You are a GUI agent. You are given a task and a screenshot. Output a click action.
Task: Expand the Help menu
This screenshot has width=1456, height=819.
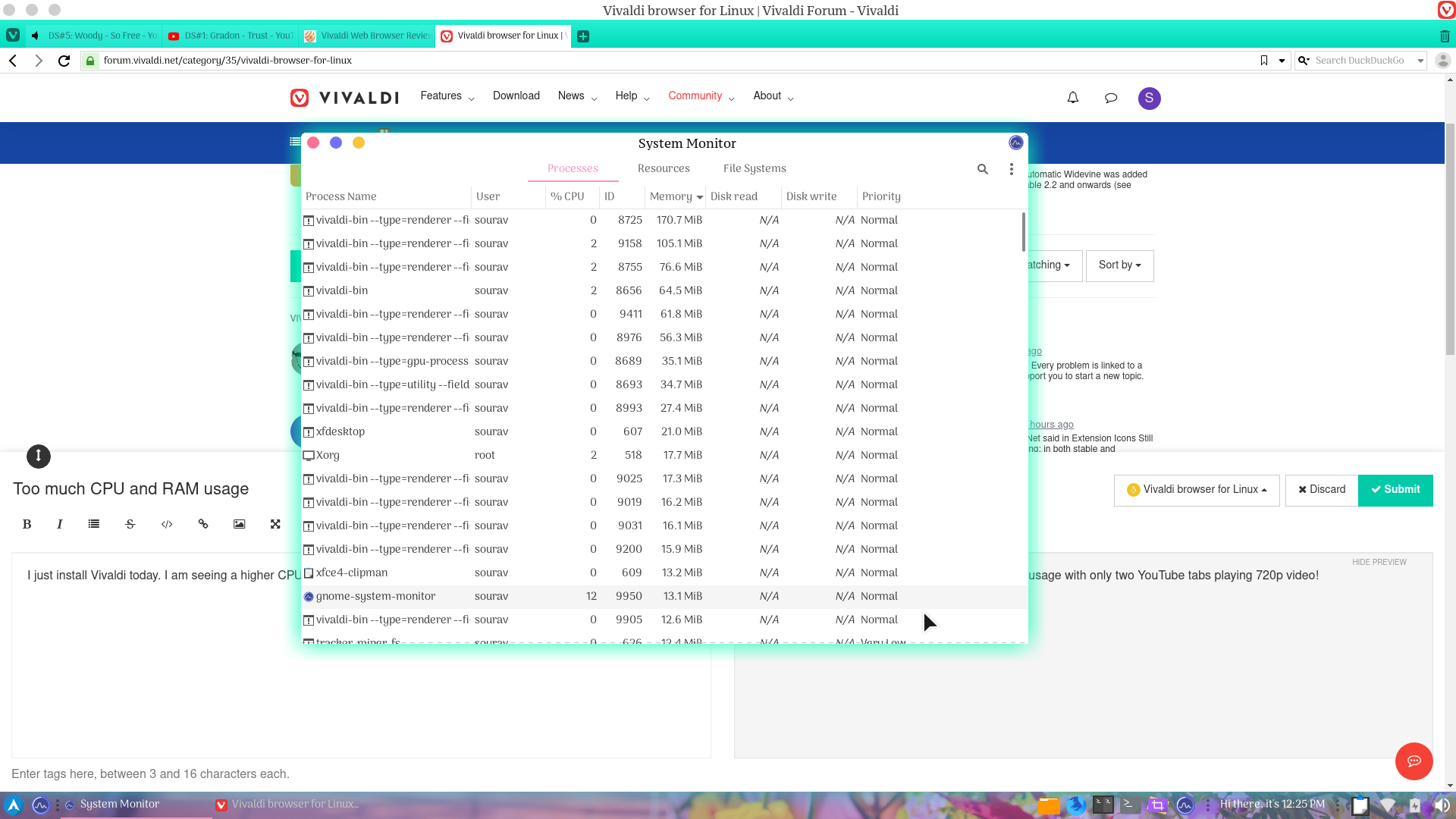(632, 96)
